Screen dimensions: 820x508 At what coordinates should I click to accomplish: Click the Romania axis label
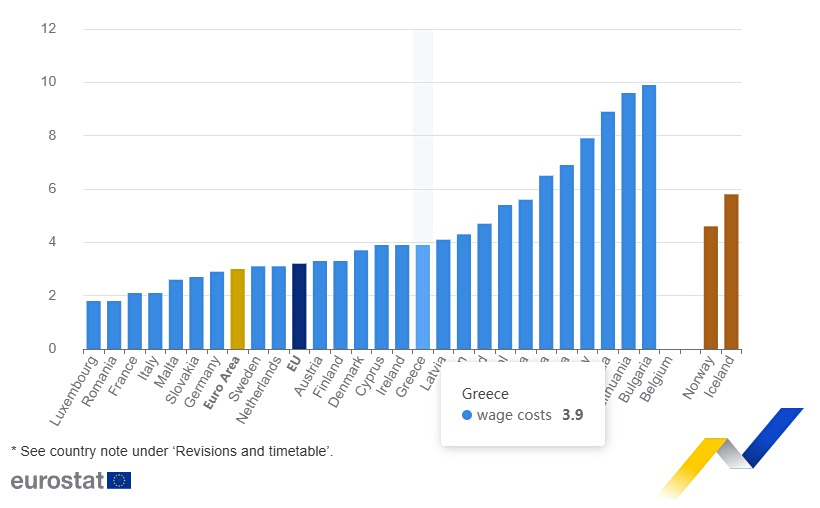(99, 381)
